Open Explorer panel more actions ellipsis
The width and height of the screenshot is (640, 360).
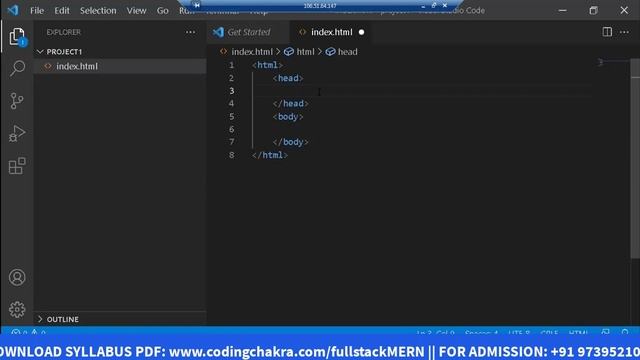pyautogui.click(x=190, y=32)
